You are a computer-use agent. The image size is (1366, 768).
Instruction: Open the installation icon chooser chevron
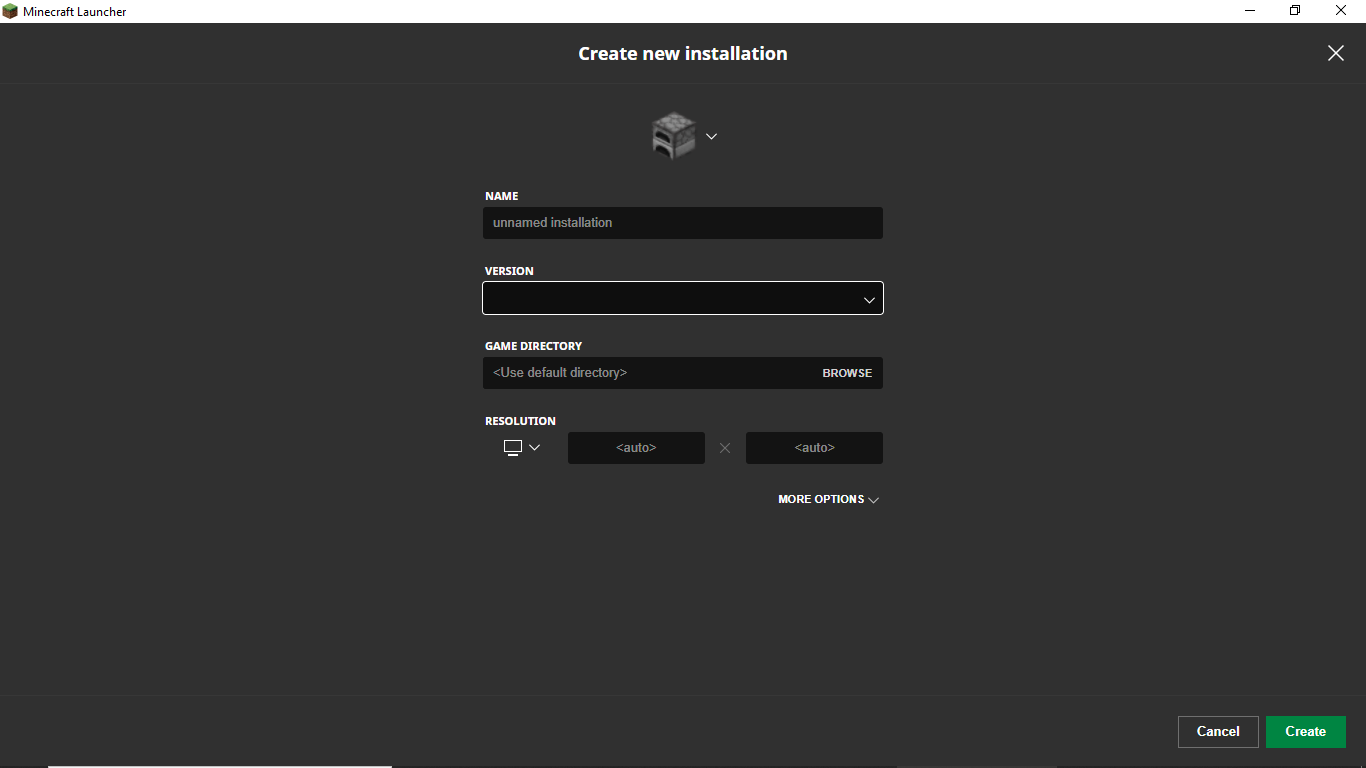(711, 136)
